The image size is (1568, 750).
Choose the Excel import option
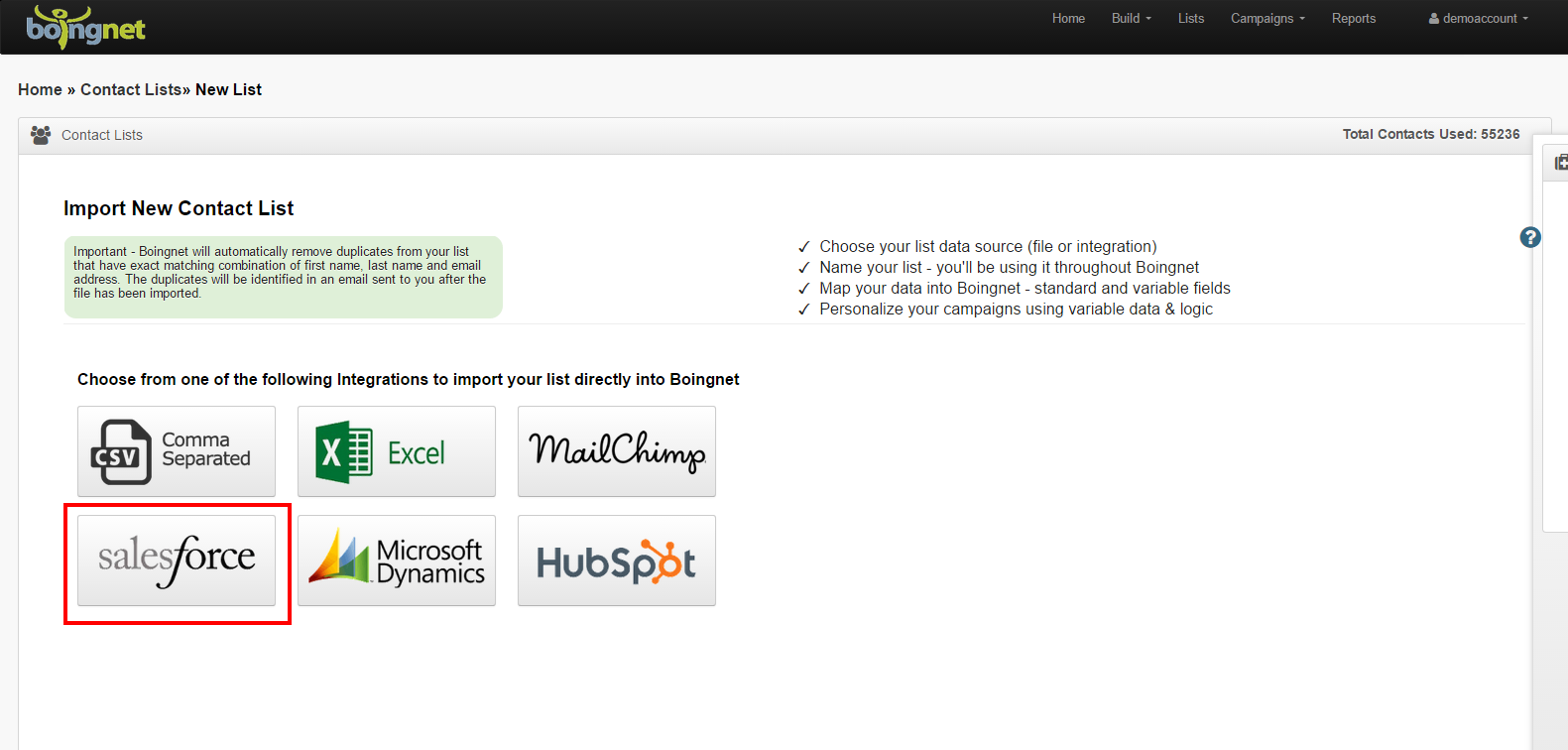point(397,451)
